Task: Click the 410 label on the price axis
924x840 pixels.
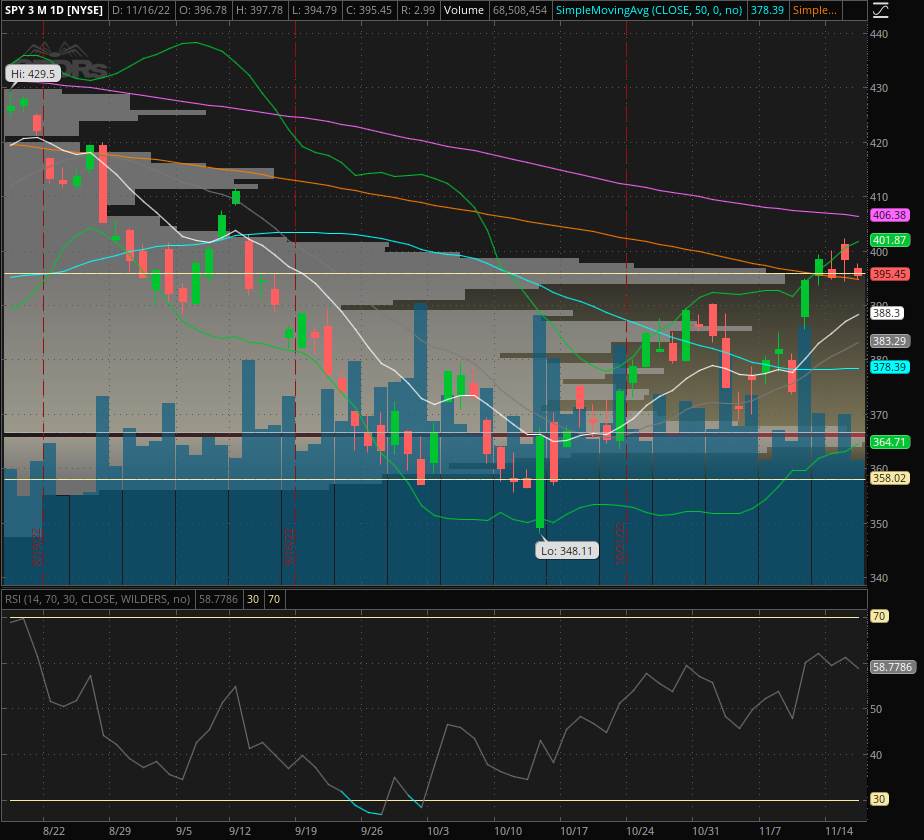Action: click(x=879, y=197)
